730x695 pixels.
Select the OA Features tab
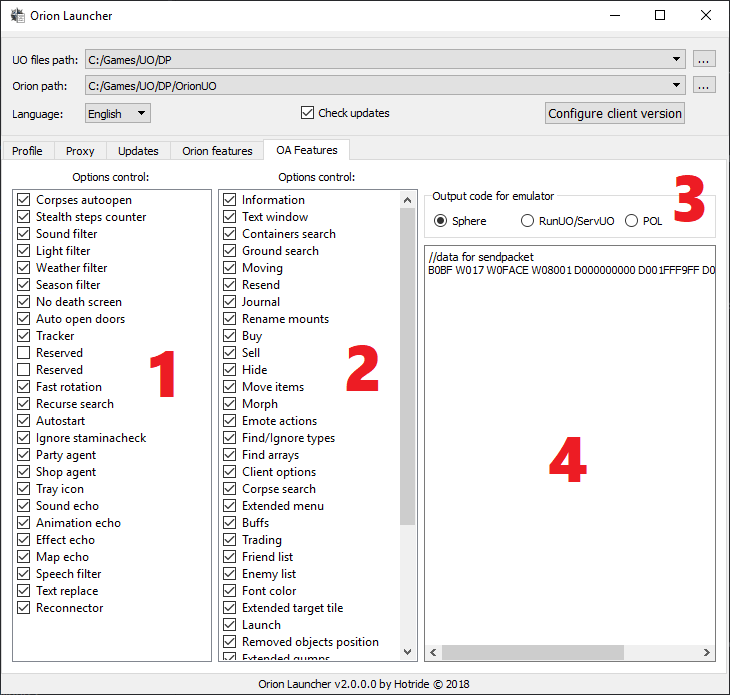[x=307, y=150]
